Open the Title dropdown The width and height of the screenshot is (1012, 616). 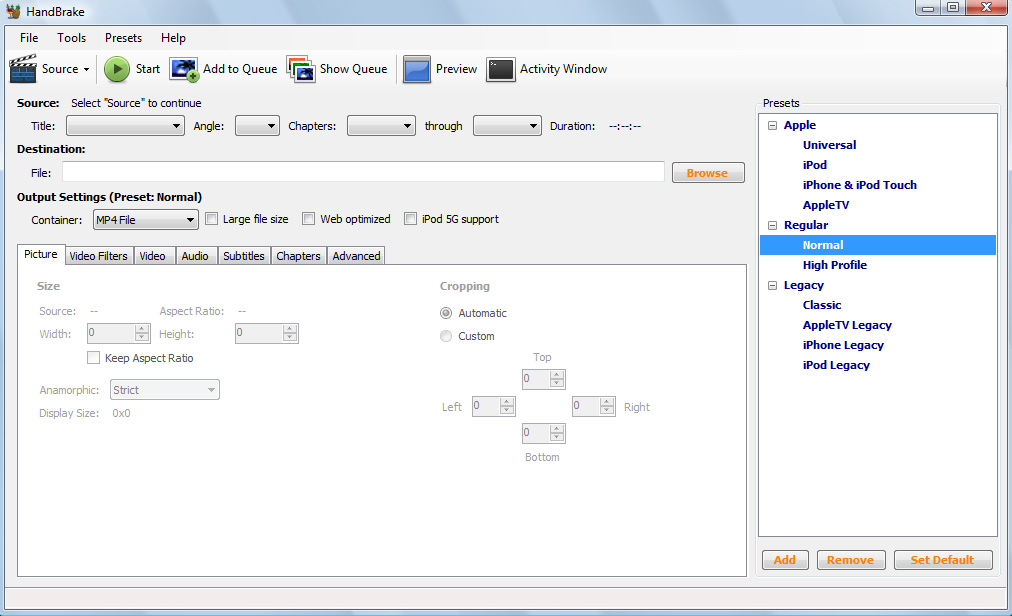click(125, 126)
